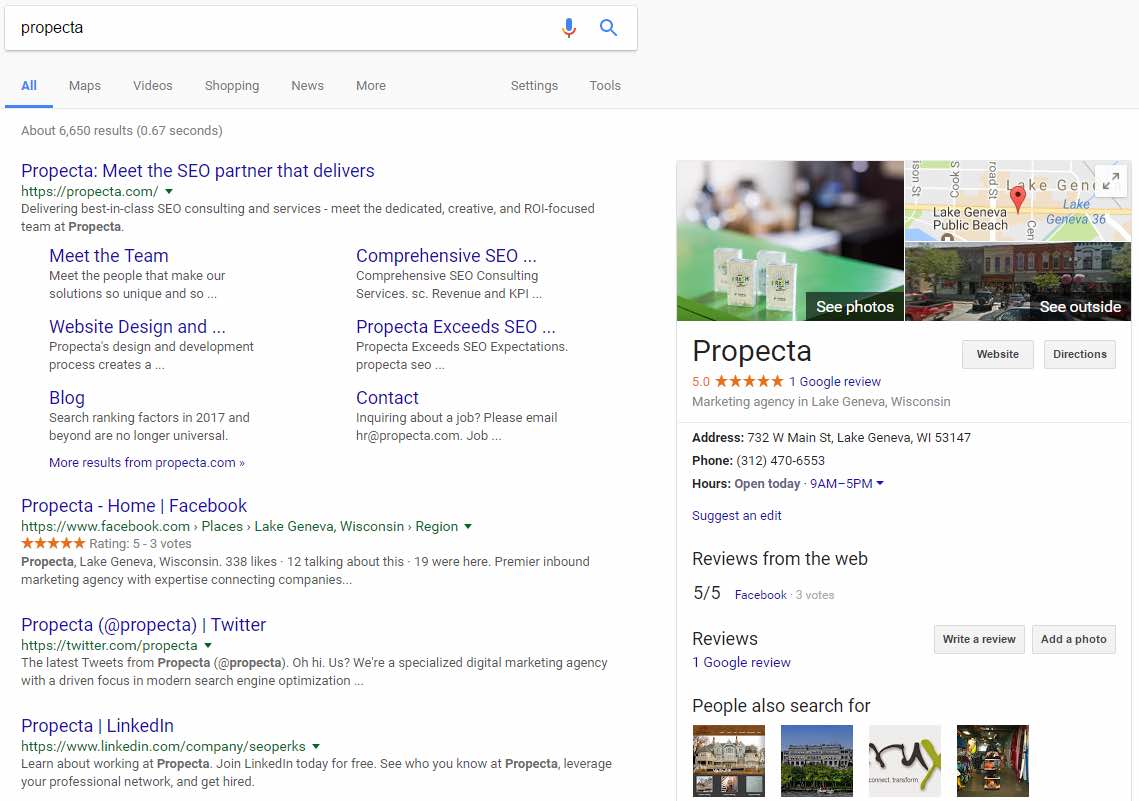Click fourth People also search thumbnail of shop interior
This screenshot has width=1139, height=801.
tap(992, 760)
